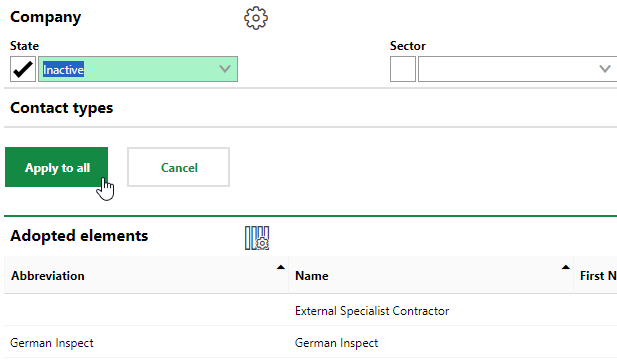
Task: Open column configuration icon for Adopted elements
Action: coord(257,238)
